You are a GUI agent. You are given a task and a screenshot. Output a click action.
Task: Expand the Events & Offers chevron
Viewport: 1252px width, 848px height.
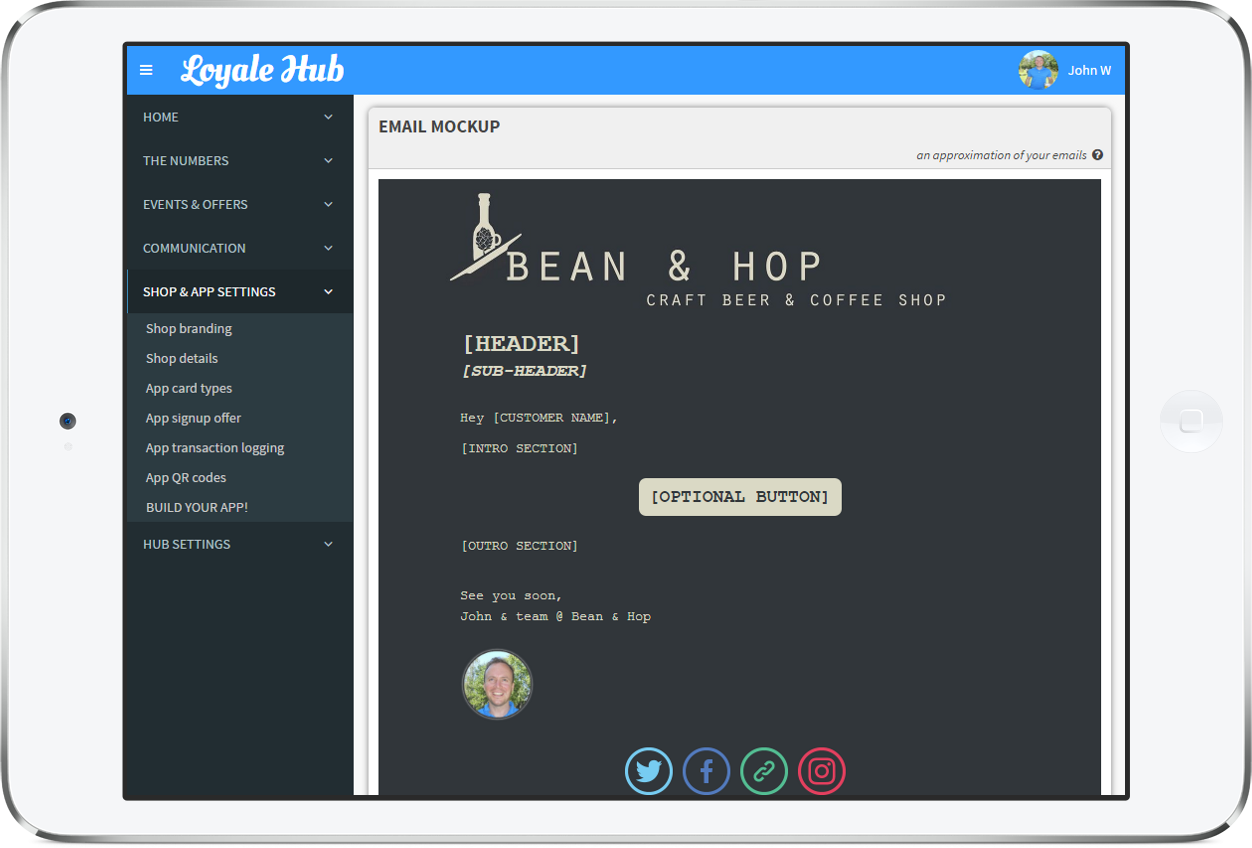328,205
